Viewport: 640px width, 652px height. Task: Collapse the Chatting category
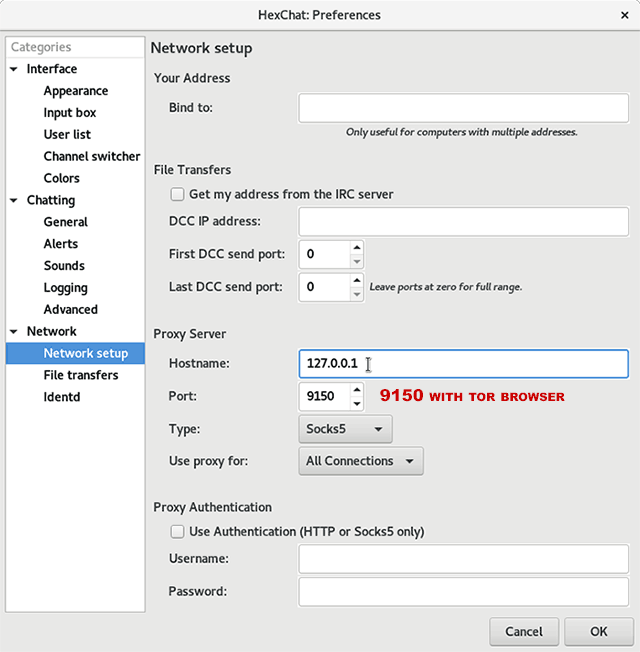(x=14, y=200)
